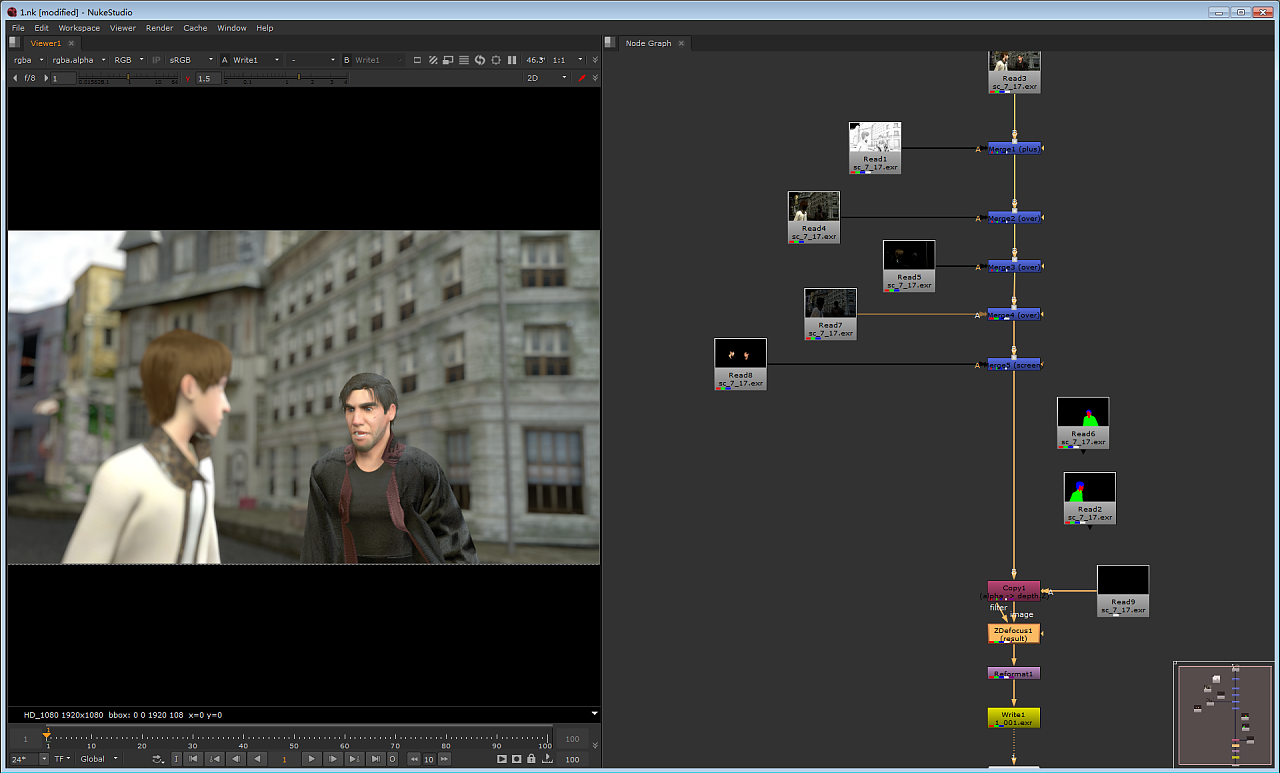Click the lock icon in playback bar
This screenshot has width=1280, height=773.
point(532,759)
